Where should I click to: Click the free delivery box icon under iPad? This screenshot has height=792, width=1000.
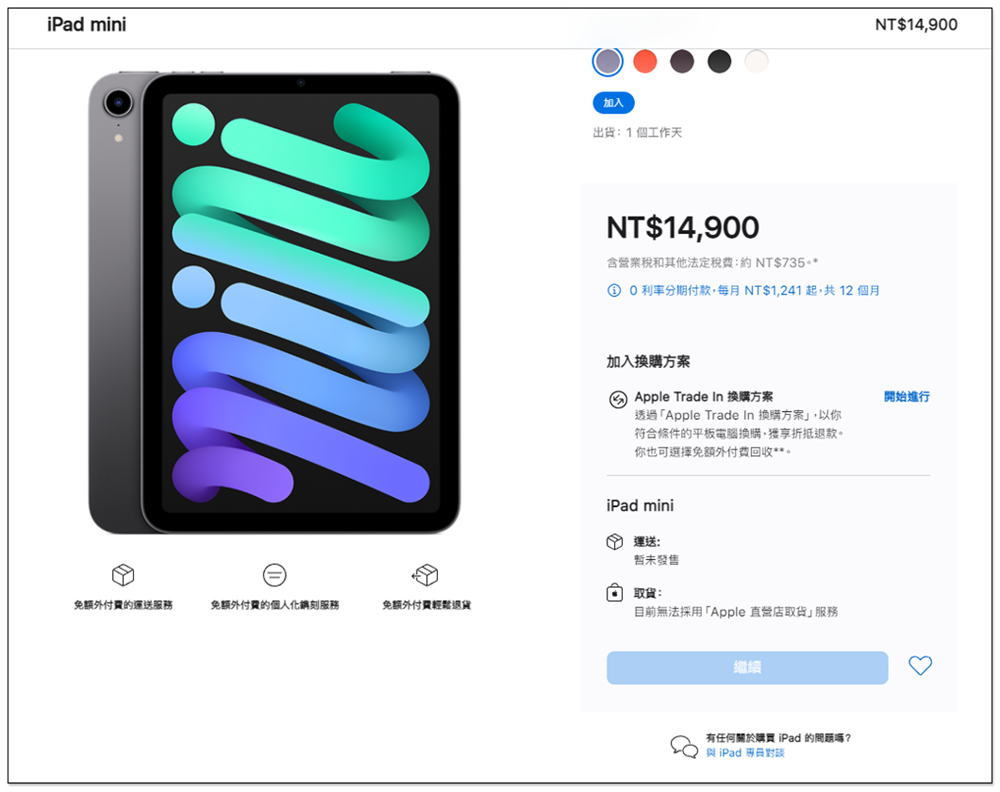coord(123,575)
